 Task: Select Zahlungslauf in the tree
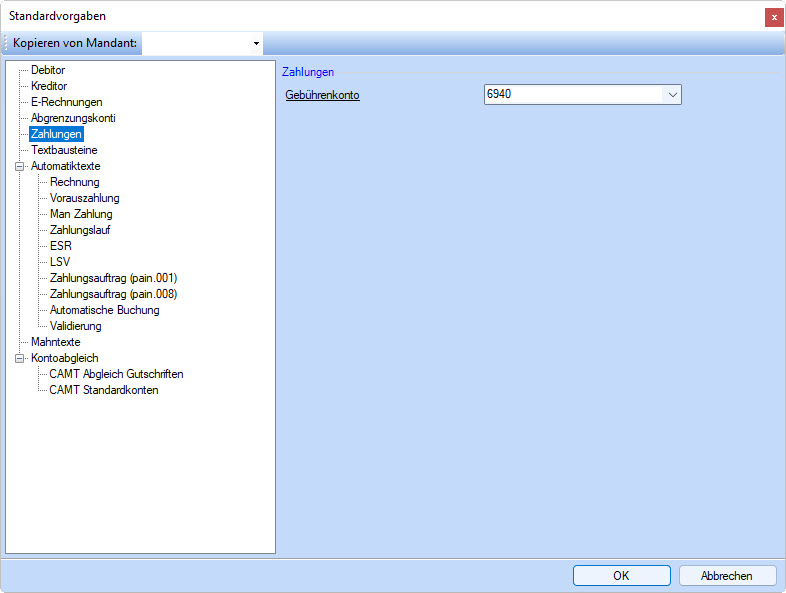pyautogui.click(x=80, y=230)
